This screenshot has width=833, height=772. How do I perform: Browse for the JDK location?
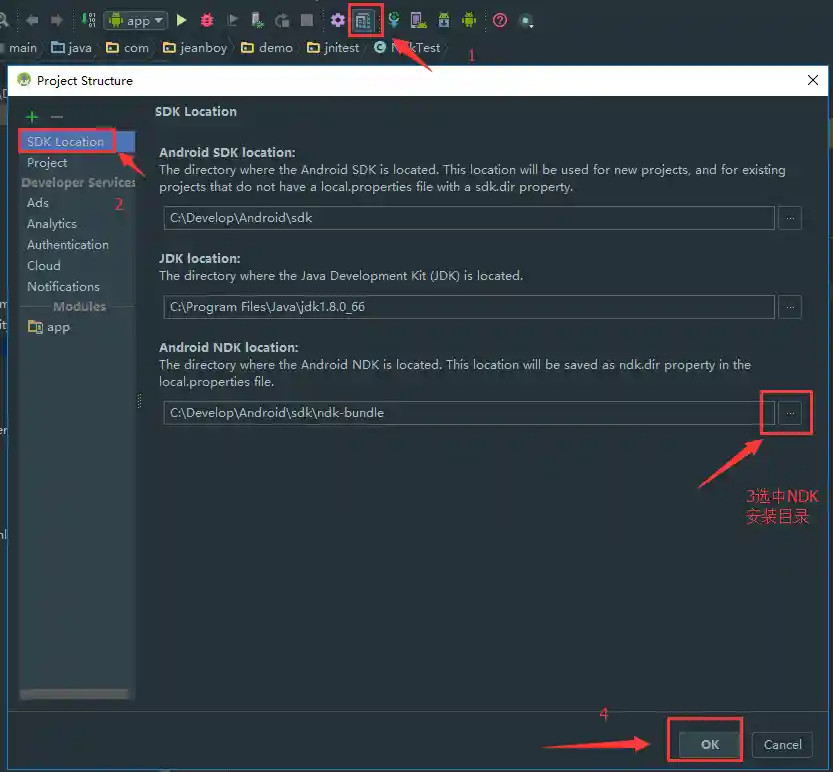[790, 307]
